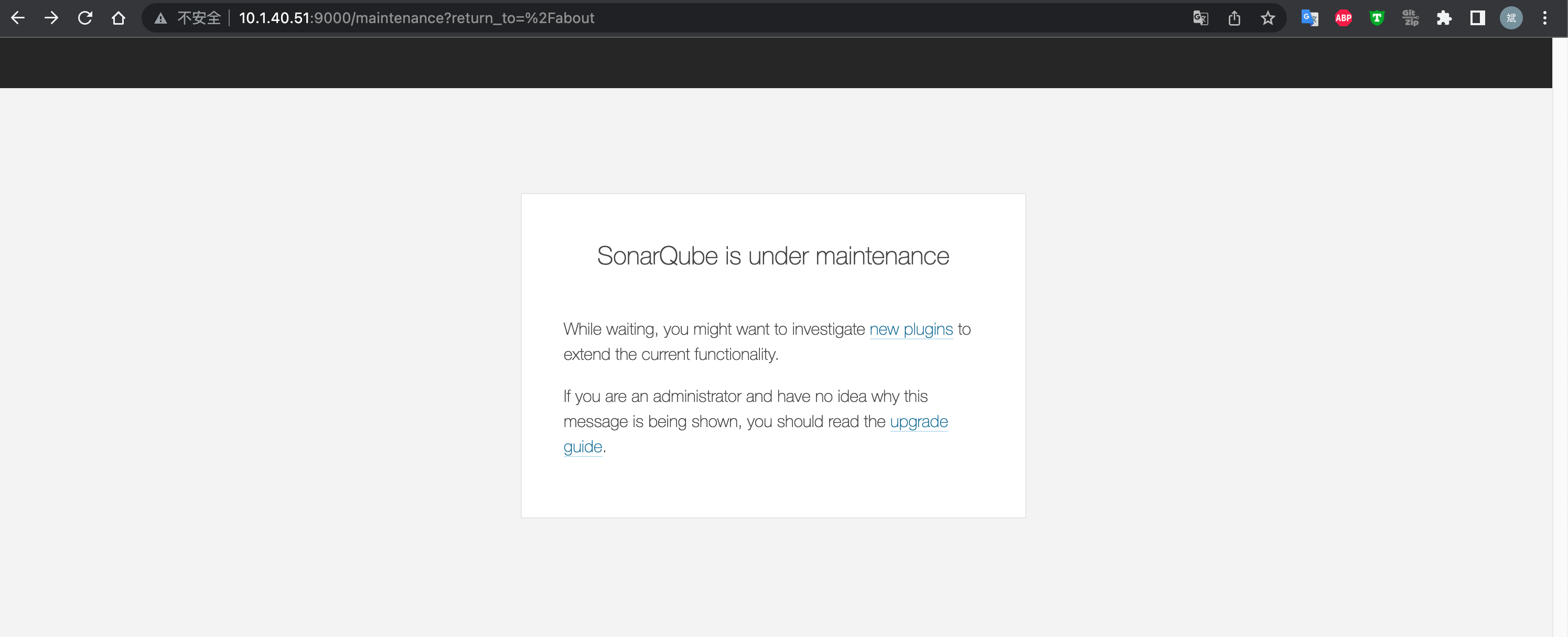The height and width of the screenshot is (637, 1568).
Task: Open the Chrome three-dot menu
Action: tap(1545, 18)
